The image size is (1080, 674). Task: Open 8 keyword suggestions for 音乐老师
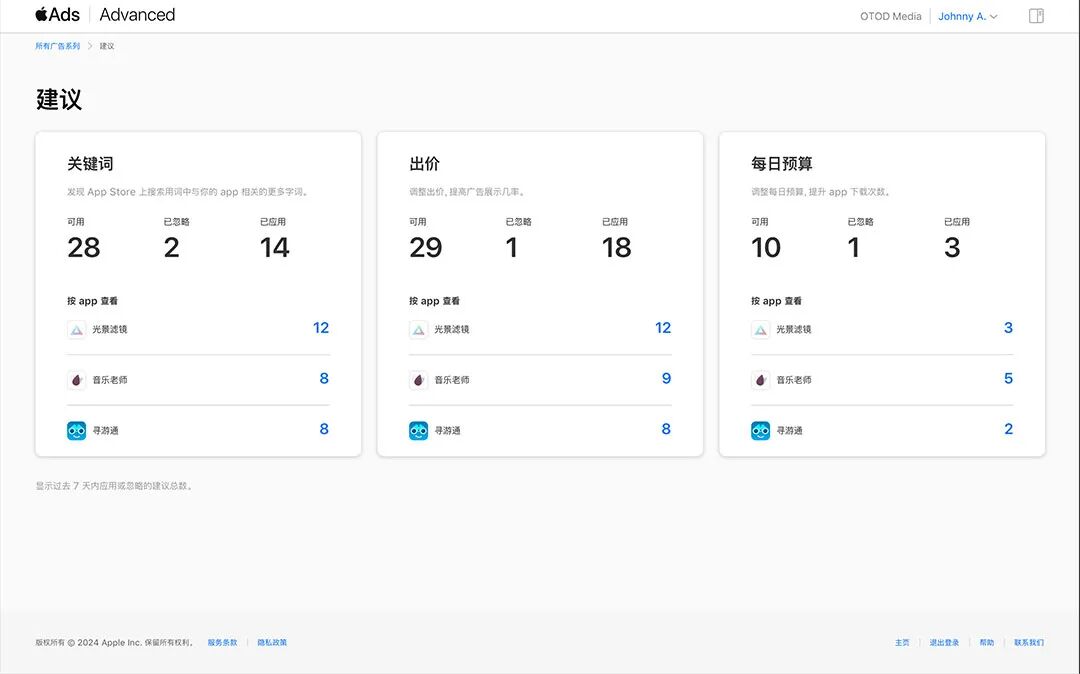tap(324, 378)
